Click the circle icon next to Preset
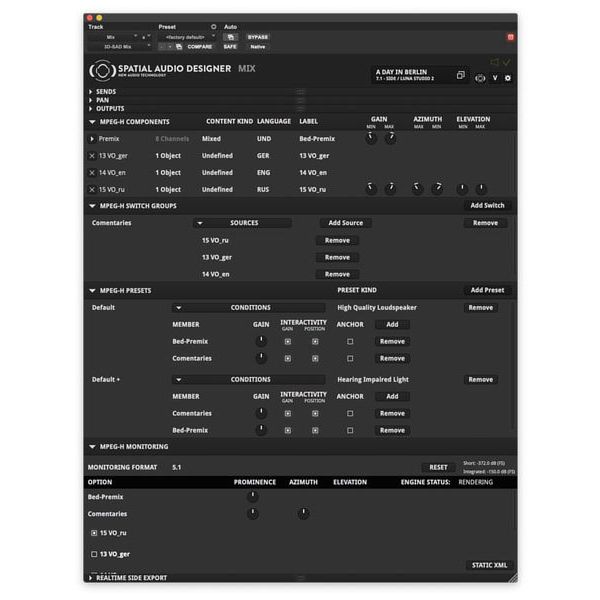The height and width of the screenshot is (600, 600). pyautogui.click(x=214, y=27)
